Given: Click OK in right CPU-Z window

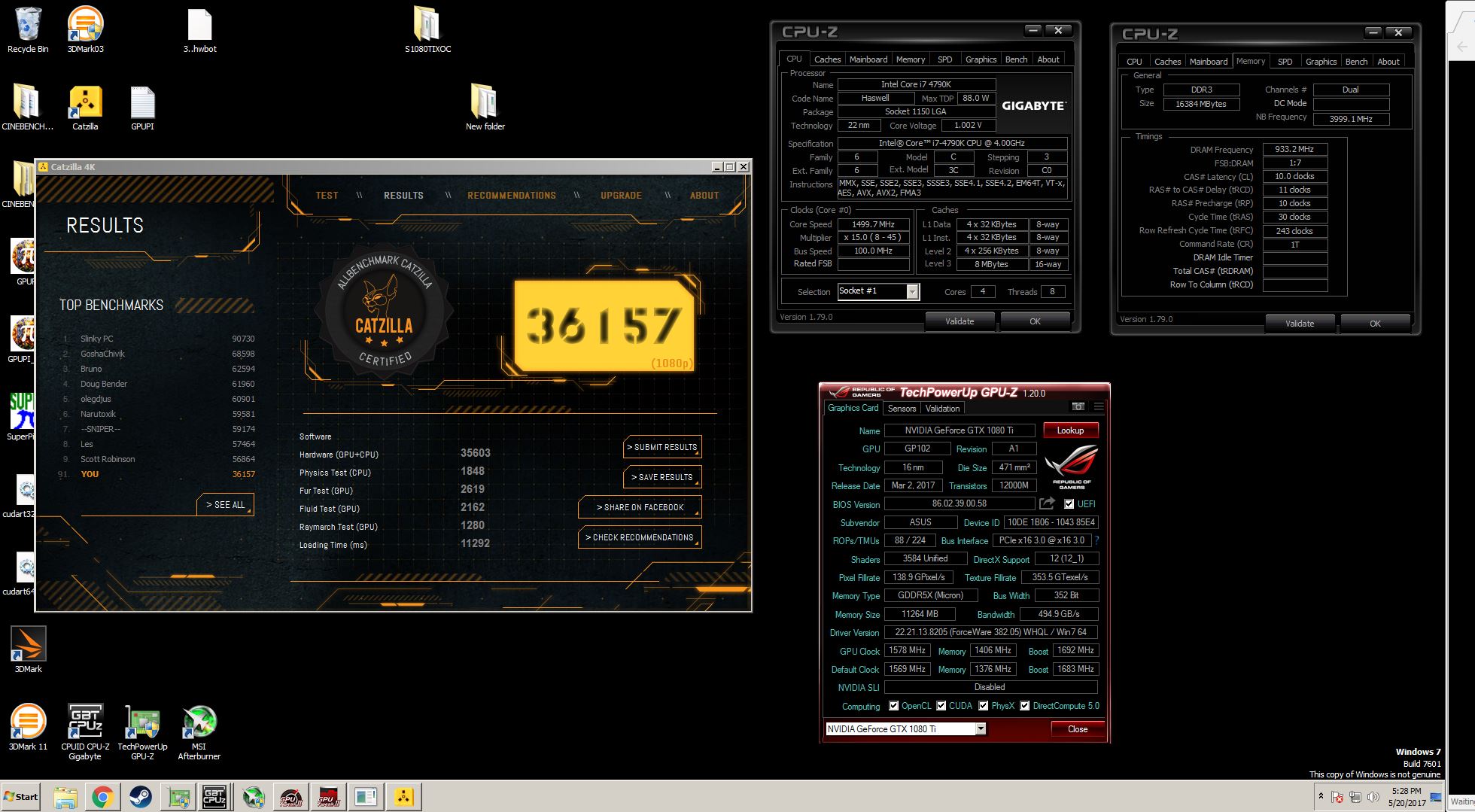Looking at the screenshot, I should (x=1375, y=324).
